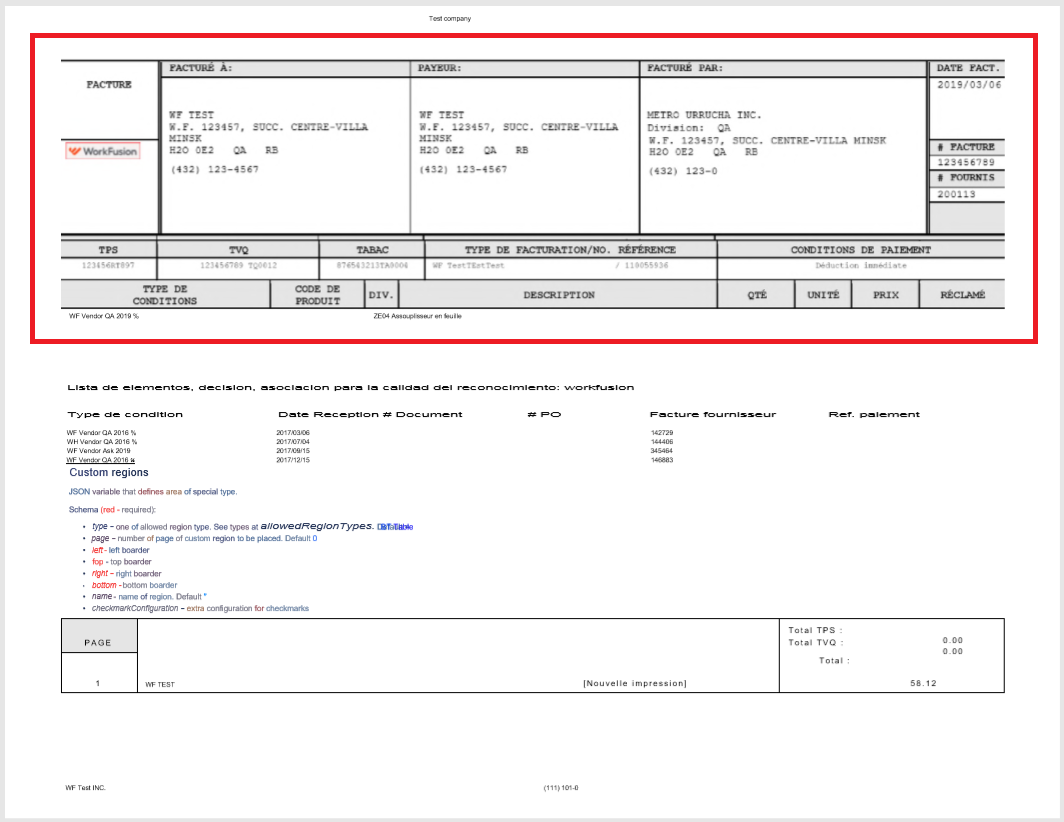The height and width of the screenshot is (822, 1064).
Task: Click the TPS column header
Action: [x=108, y=250]
